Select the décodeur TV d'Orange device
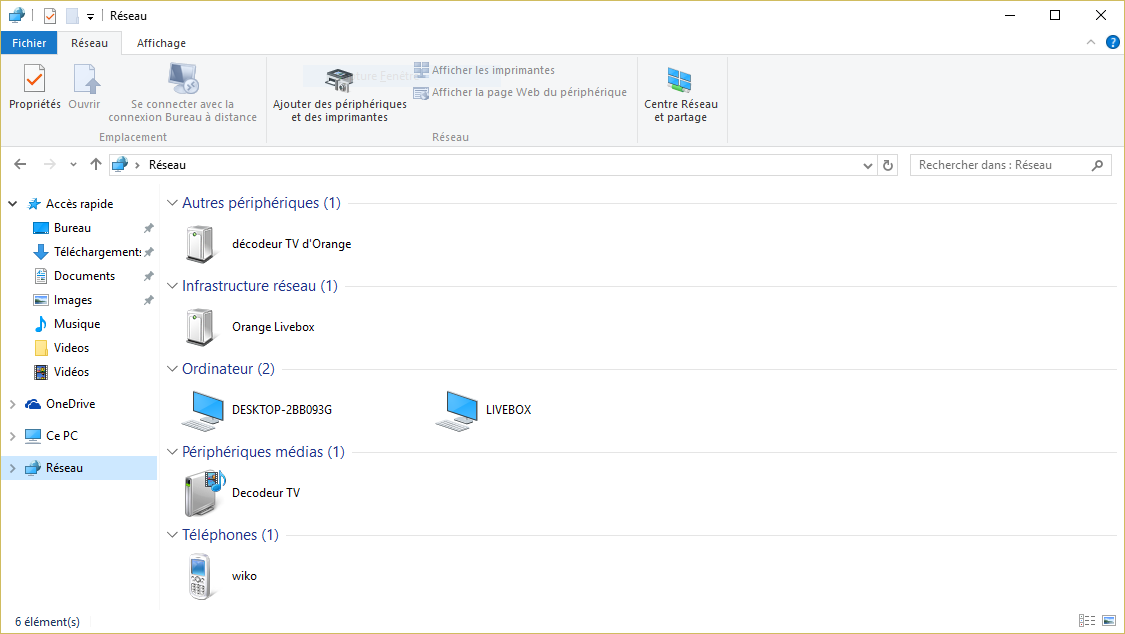 [x=269, y=244]
